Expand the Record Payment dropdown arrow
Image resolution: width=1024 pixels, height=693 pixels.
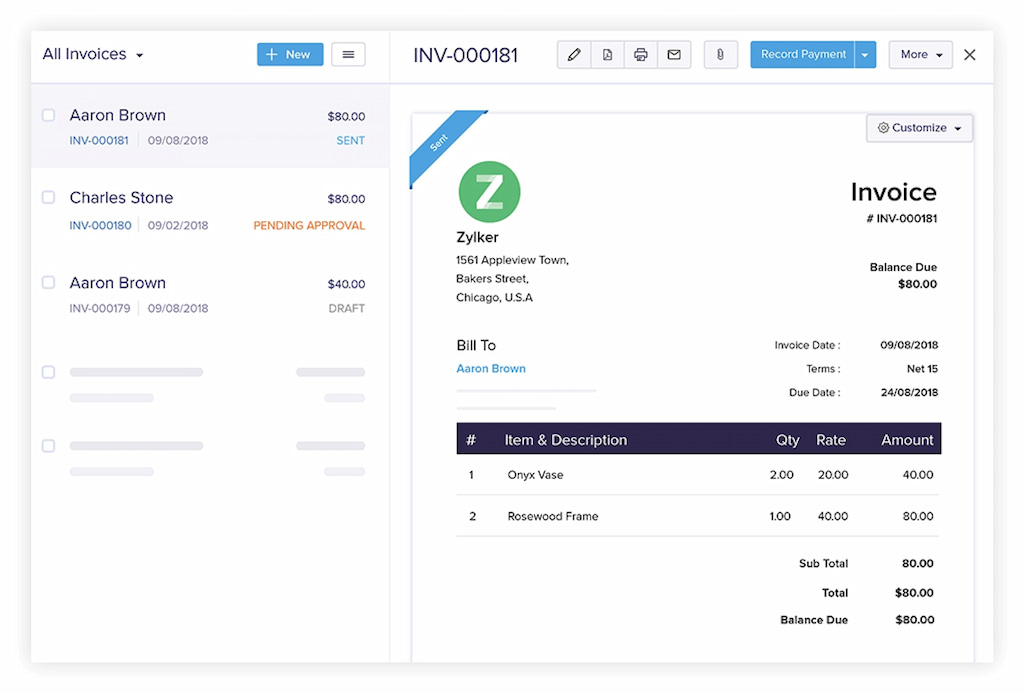[x=866, y=54]
